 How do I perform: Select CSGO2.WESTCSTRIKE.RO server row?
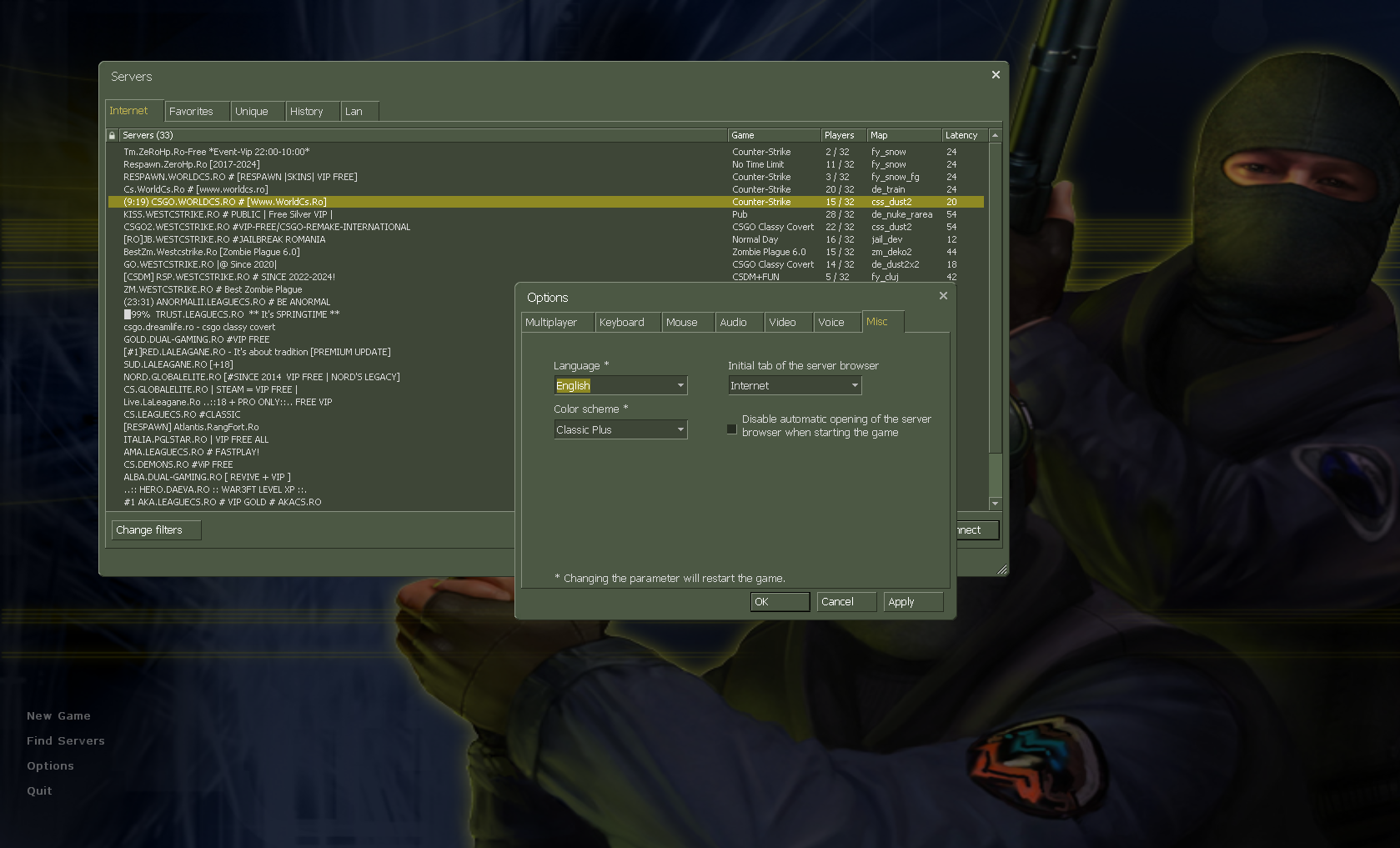click(x=546, y=227)
